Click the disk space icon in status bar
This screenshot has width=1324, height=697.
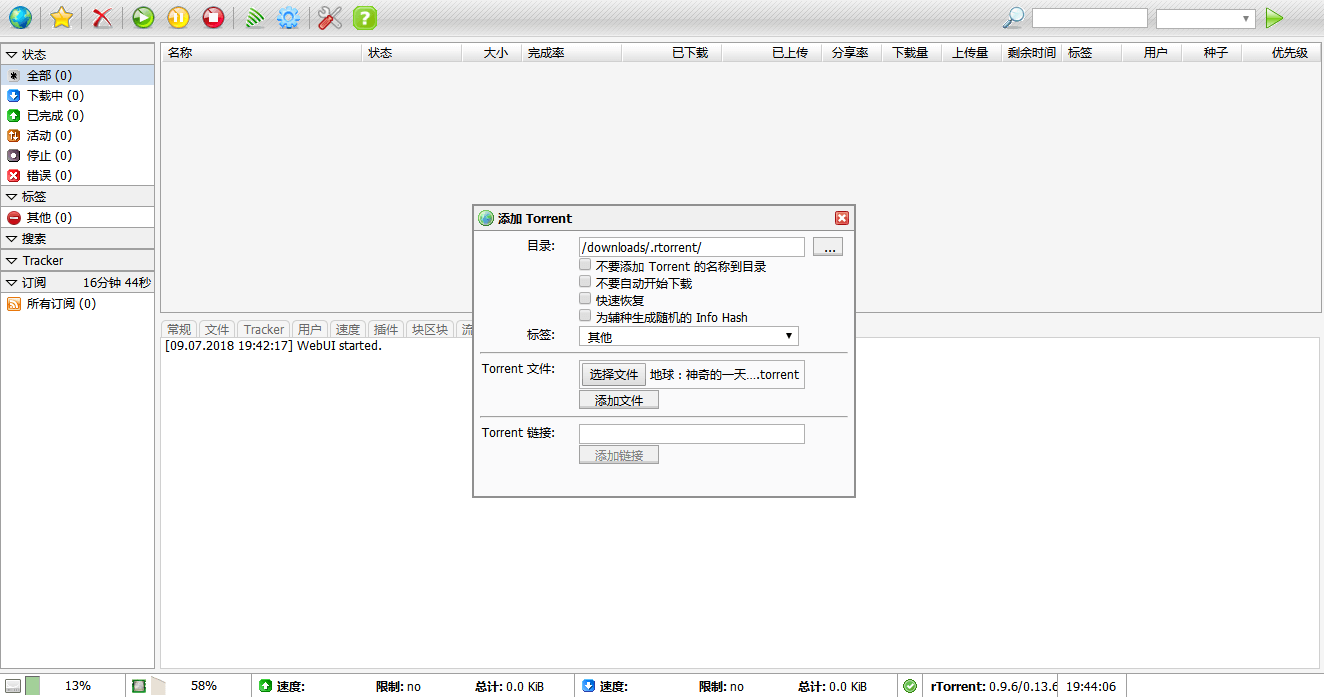pyautogui.click(x=13, y=686)
